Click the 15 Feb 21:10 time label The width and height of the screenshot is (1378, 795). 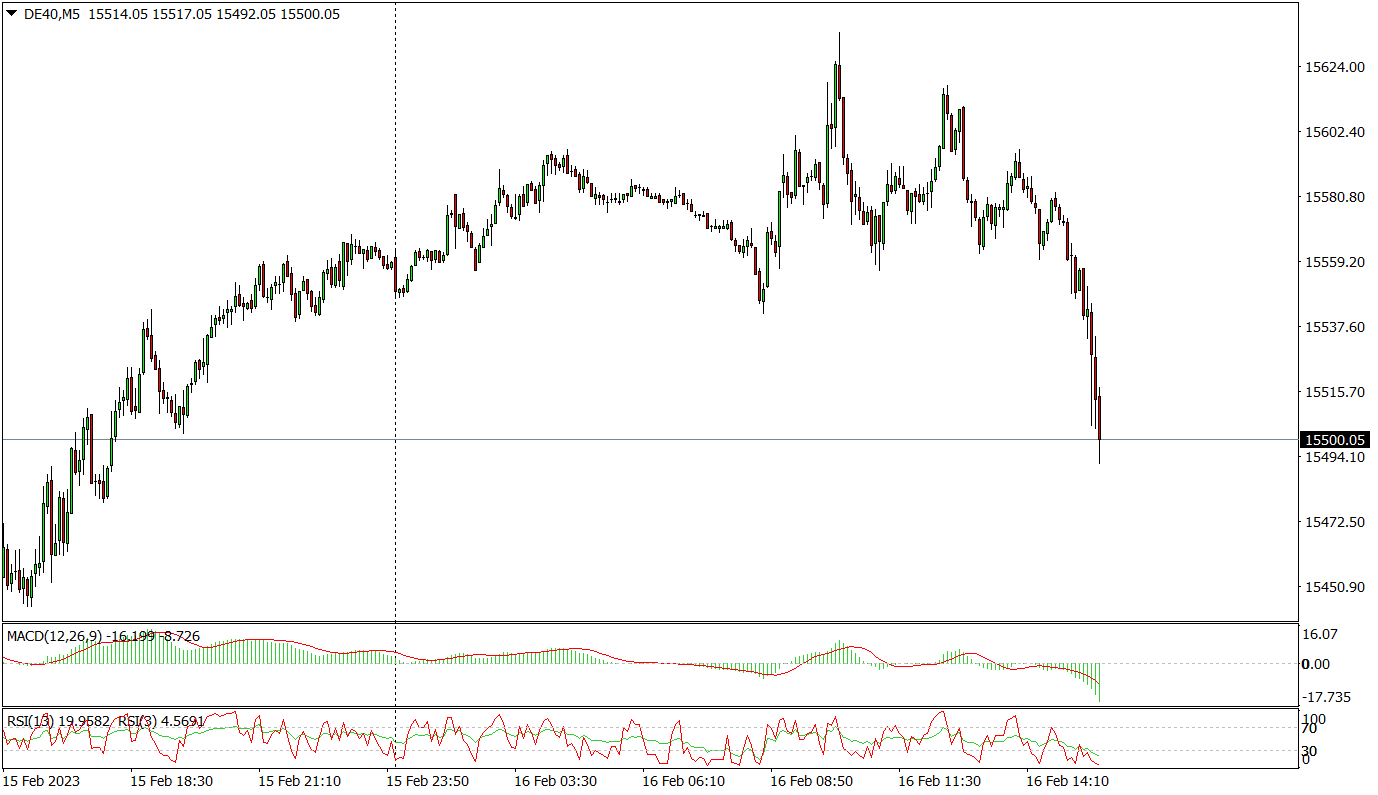click(300, 781)
